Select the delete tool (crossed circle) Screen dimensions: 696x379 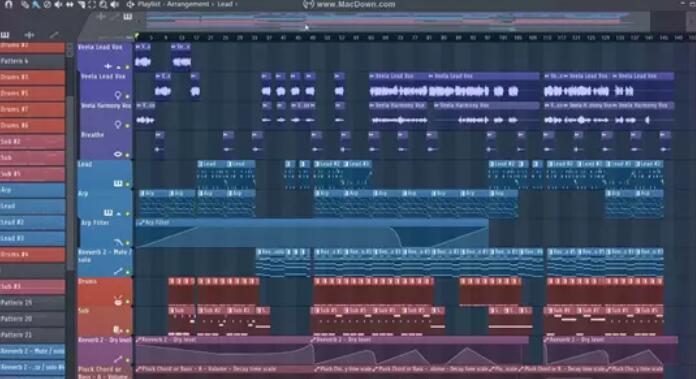(47, 4)
